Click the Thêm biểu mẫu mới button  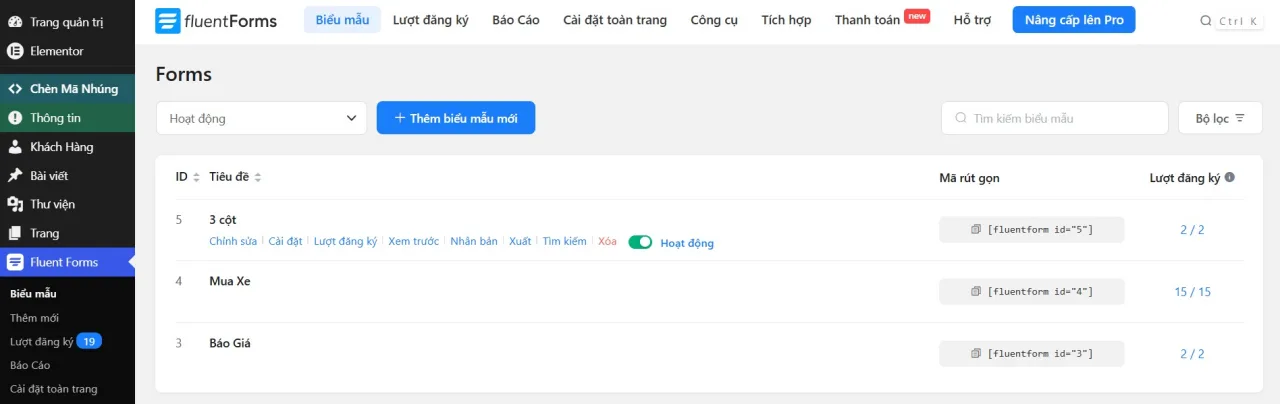pos(456,118)
